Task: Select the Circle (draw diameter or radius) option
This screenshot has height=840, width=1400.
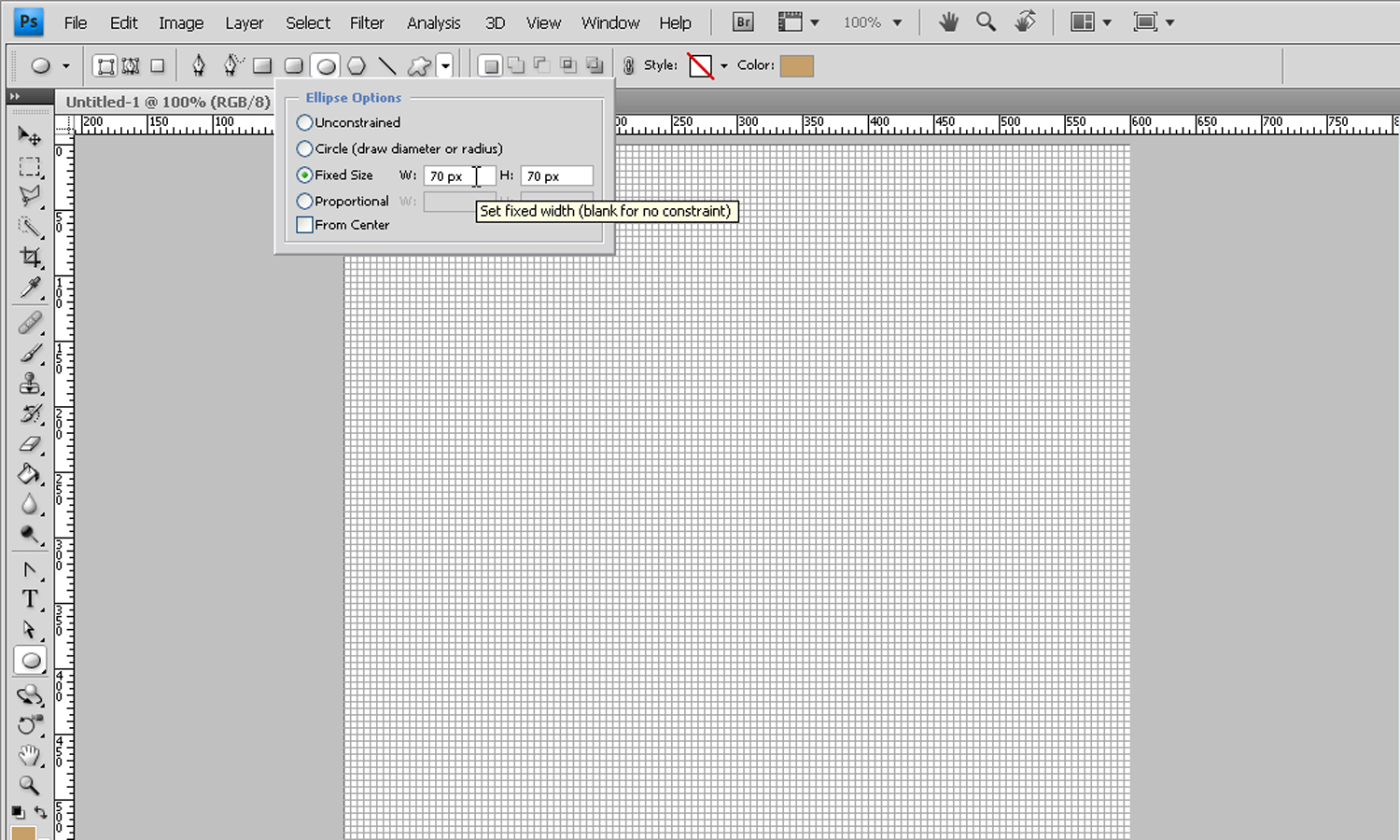Action: pos(304,148)
